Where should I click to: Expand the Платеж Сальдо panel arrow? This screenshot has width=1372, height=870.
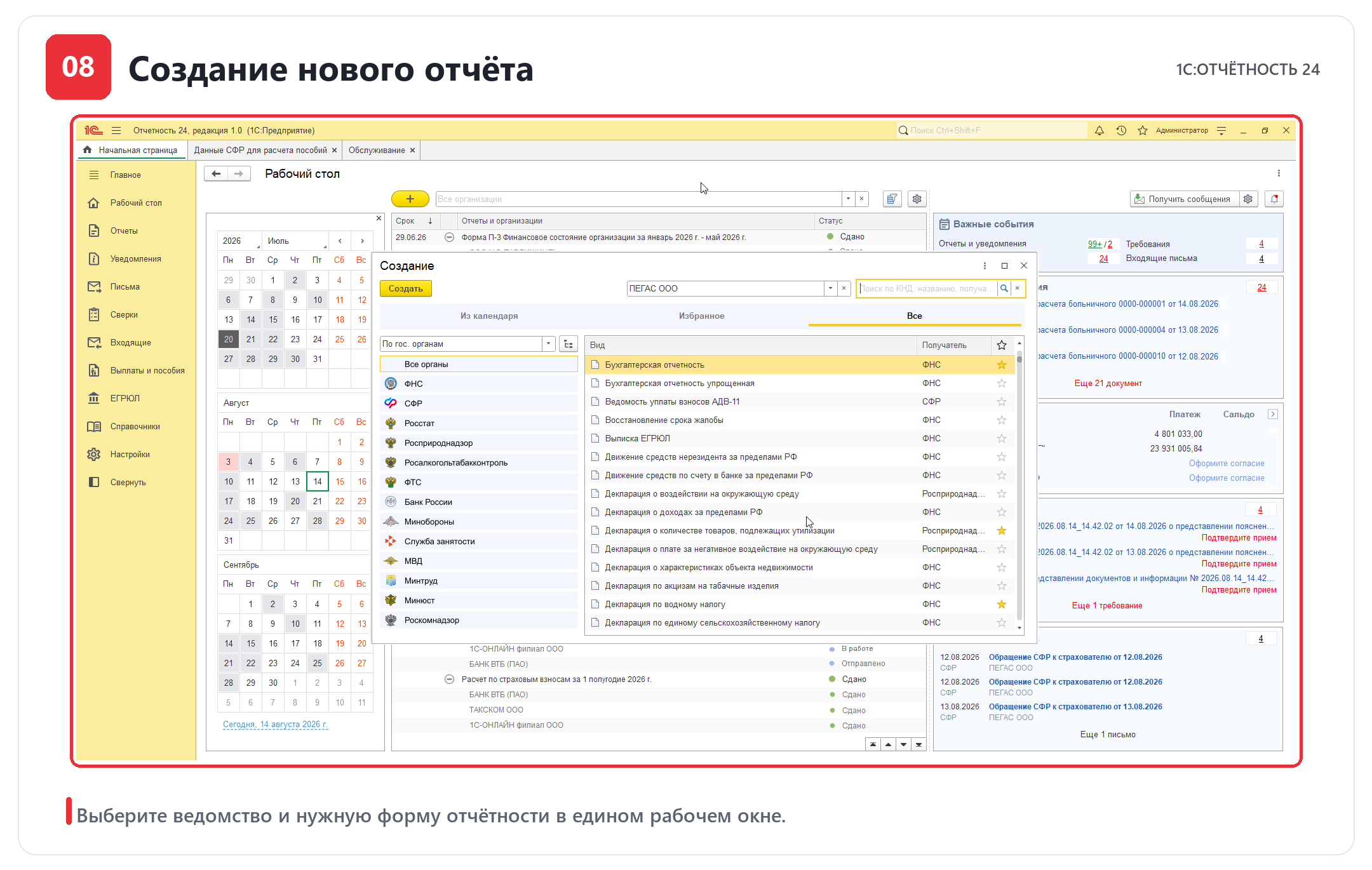tap(1272, 415)
